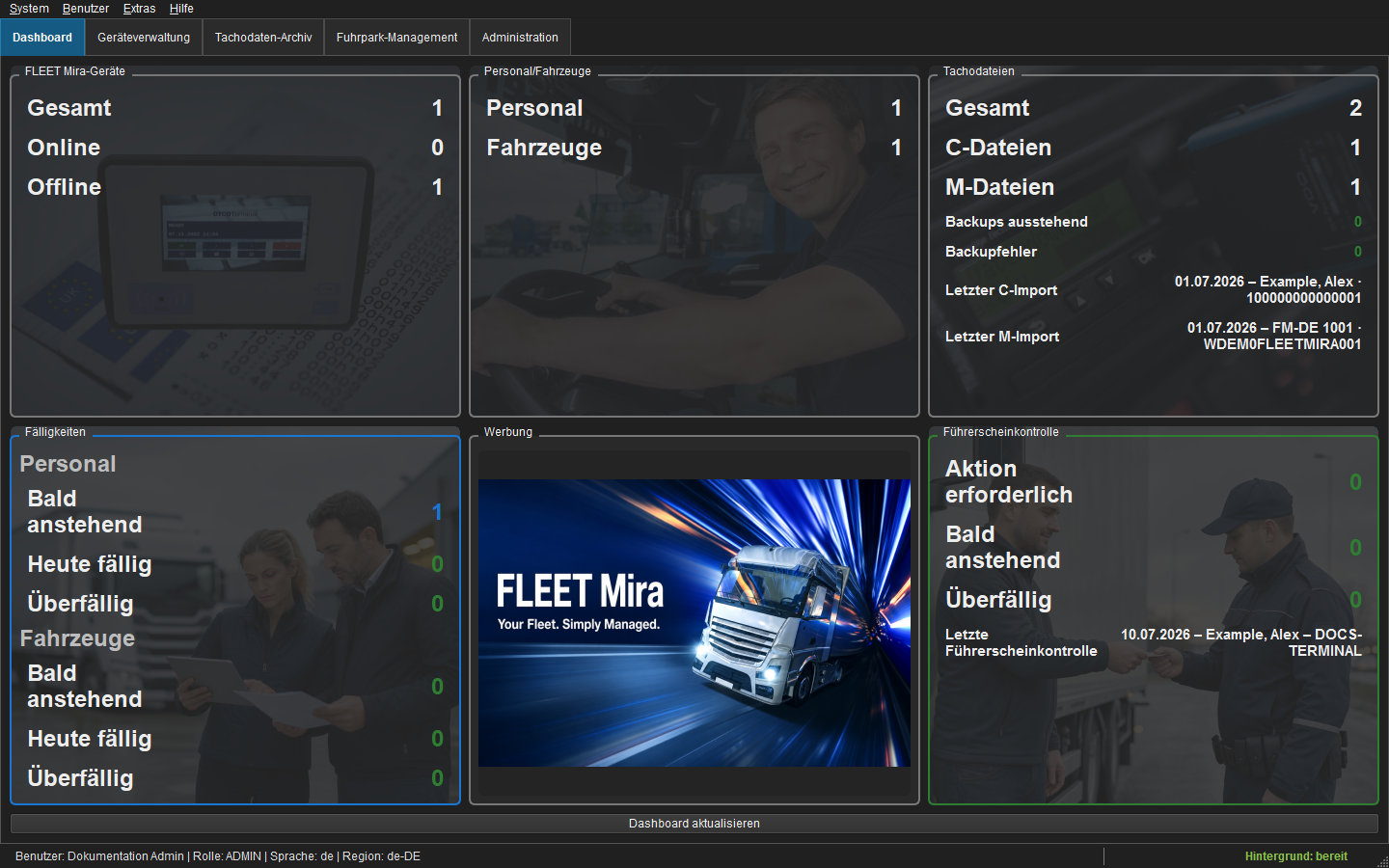Click the Gesamt row in Tachodateien
This screenshot has height=868, width=1389.
[1154, 108]
